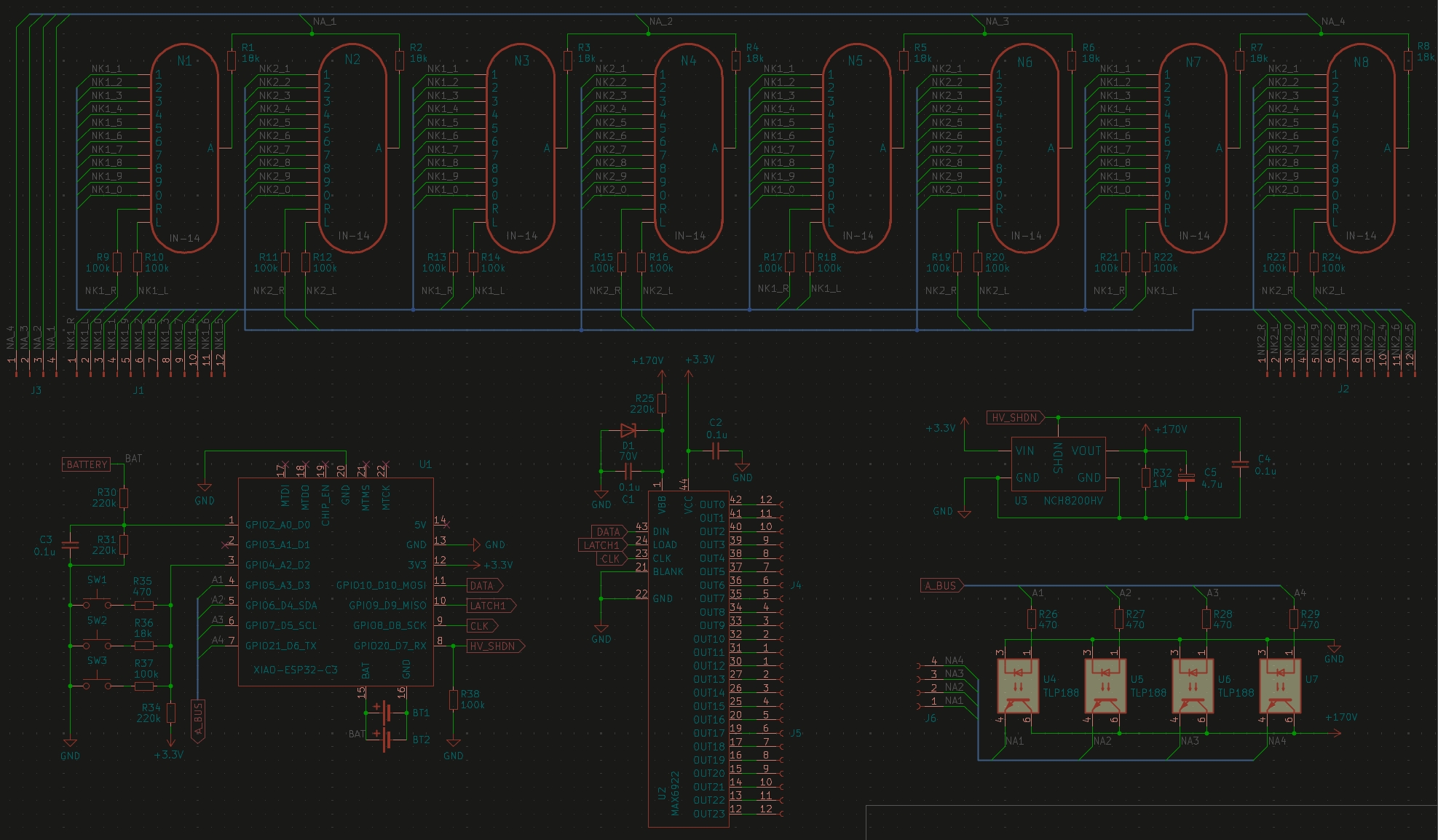1438x840 pixels.
Task: Select the U4 TLP188 optocoupler symbol
Action: coord(1017,685)
